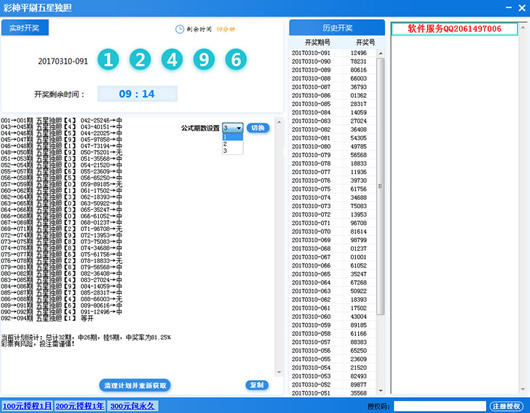
Task: Click the 复制 copy button
Action: (x=257, y=385)
